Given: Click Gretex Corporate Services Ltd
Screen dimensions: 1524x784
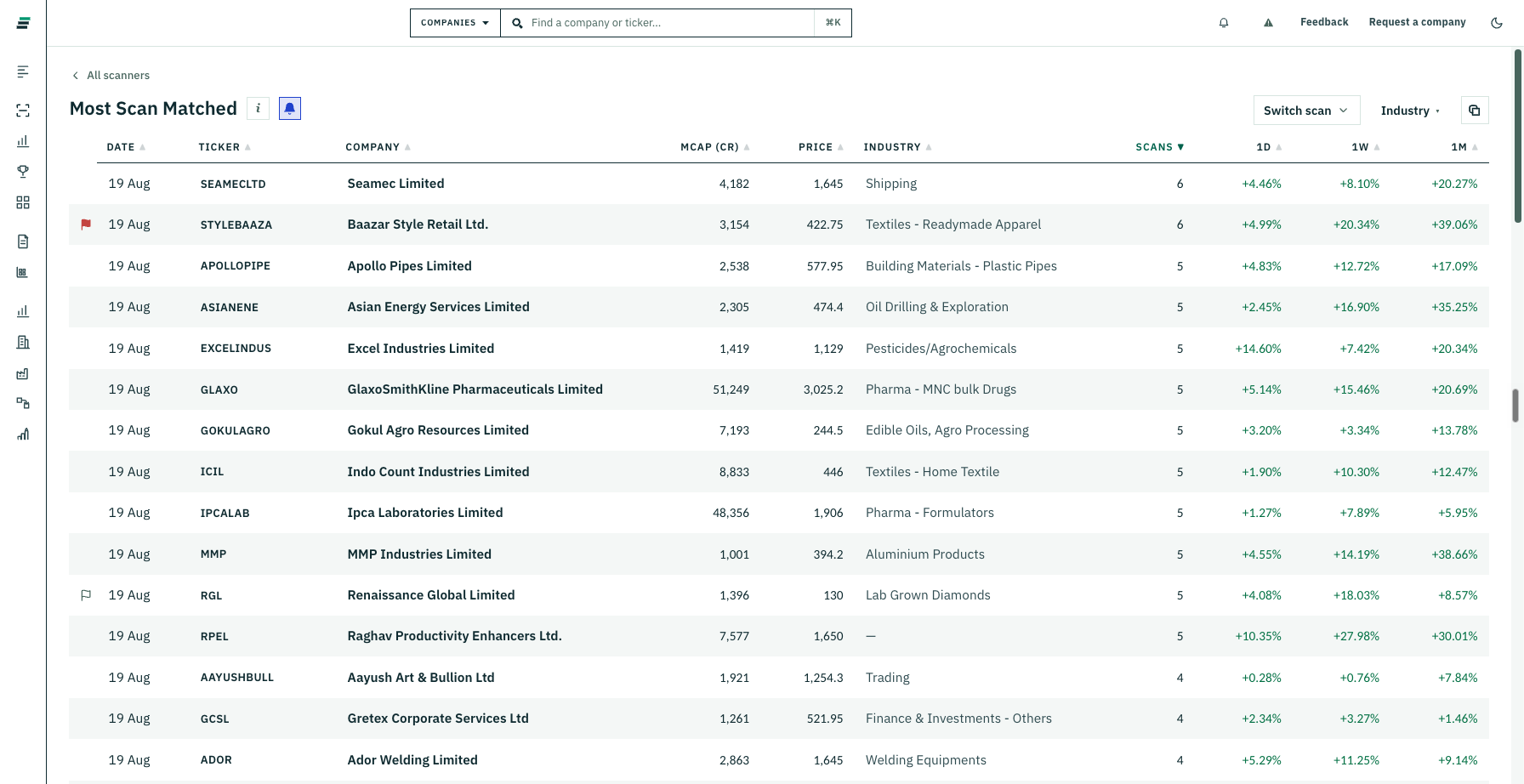Looking at the screenshot, I should [438, 719].
